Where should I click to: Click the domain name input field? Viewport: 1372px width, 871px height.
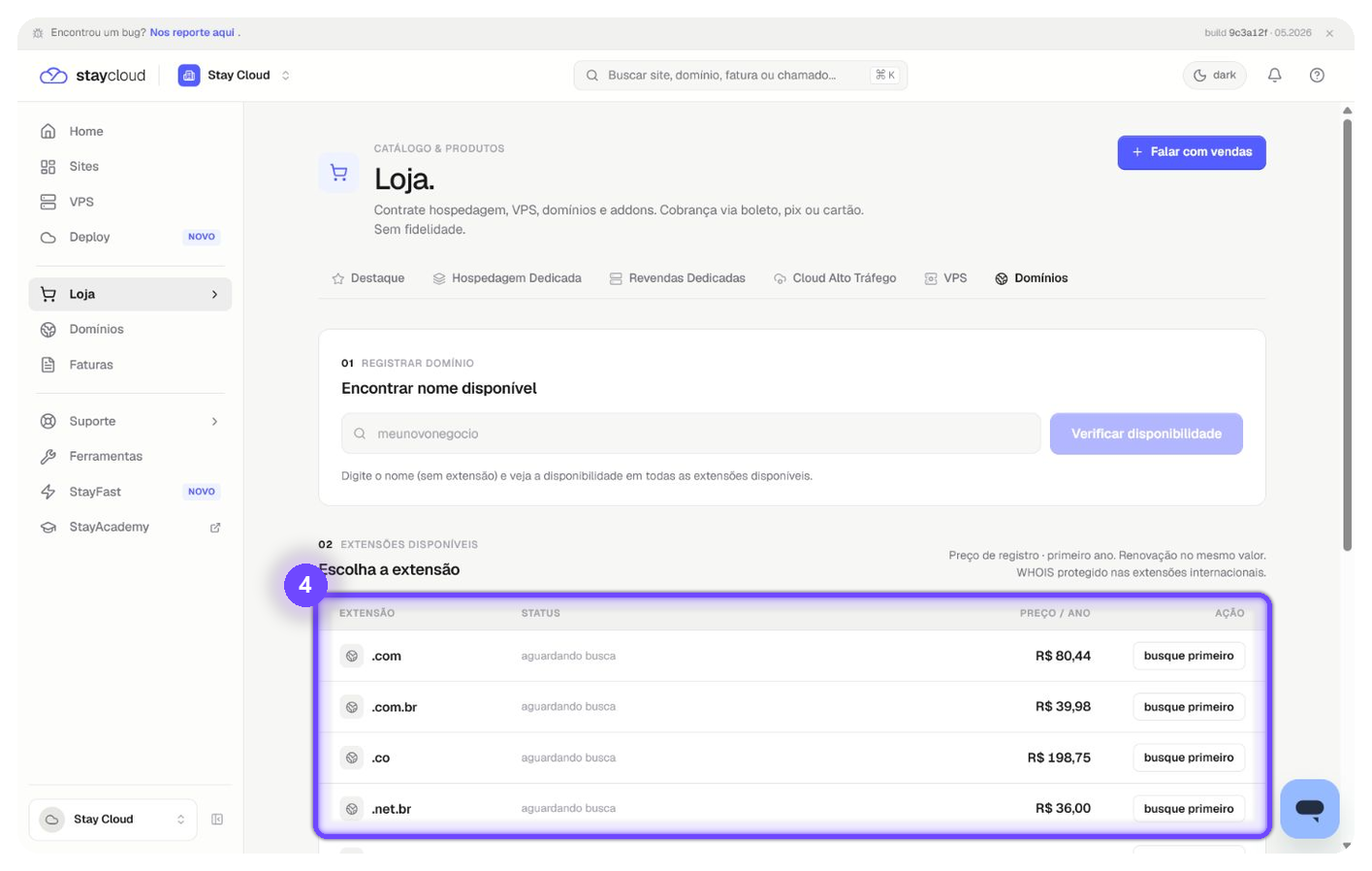[691, 434]
